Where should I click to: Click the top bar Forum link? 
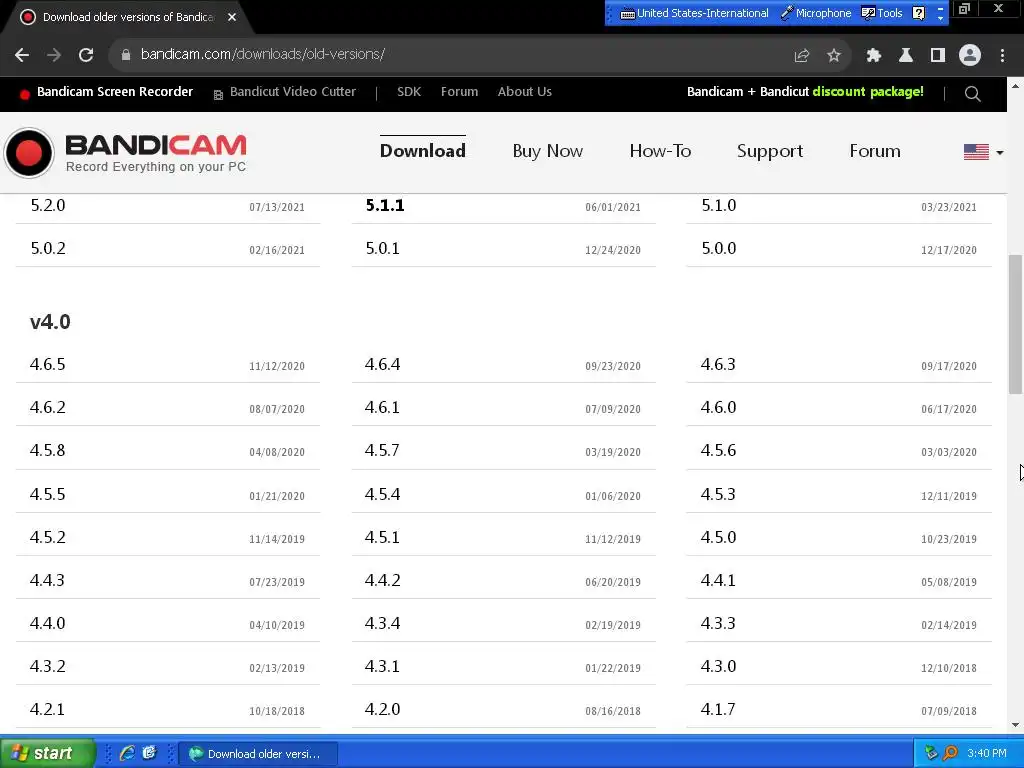pyautogui.click(x=459, y=92)
